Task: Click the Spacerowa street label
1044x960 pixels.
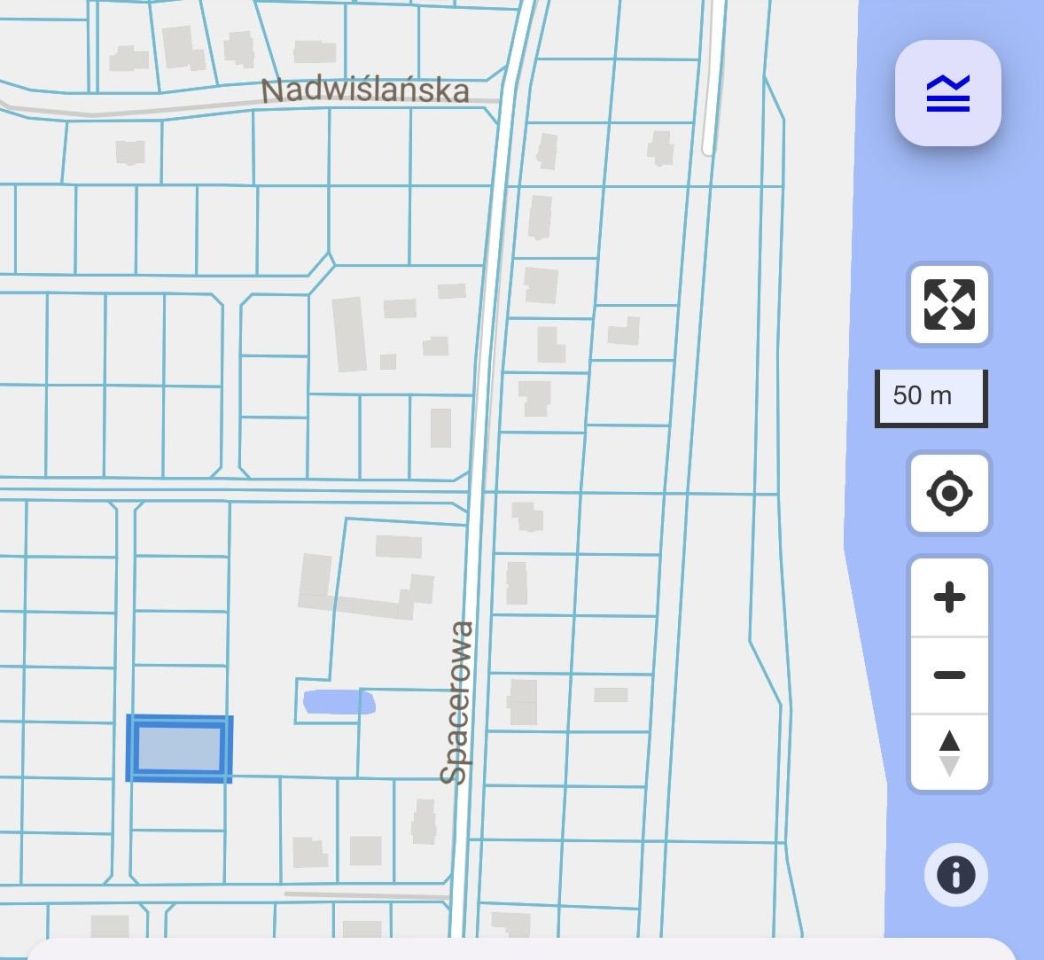Action: pyautogui.click(x=457, y=702)
